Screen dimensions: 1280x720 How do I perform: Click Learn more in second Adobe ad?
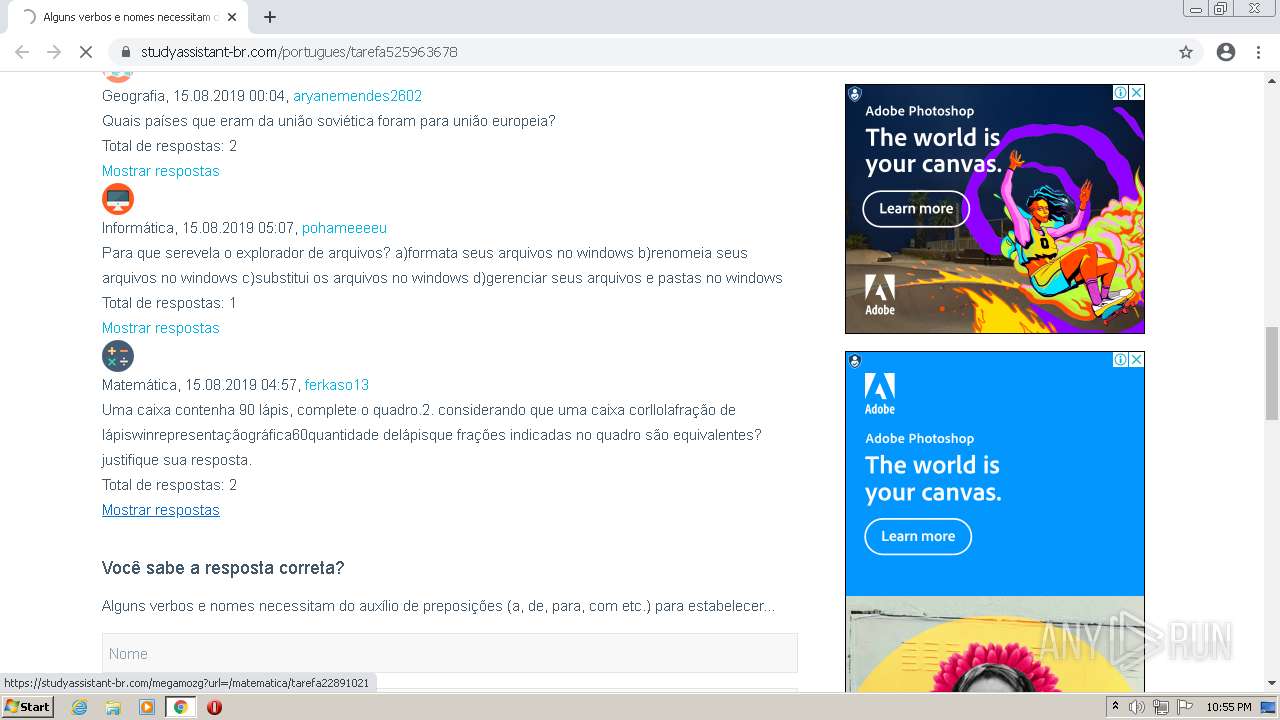pyautogui.click(x=918, y=536)
